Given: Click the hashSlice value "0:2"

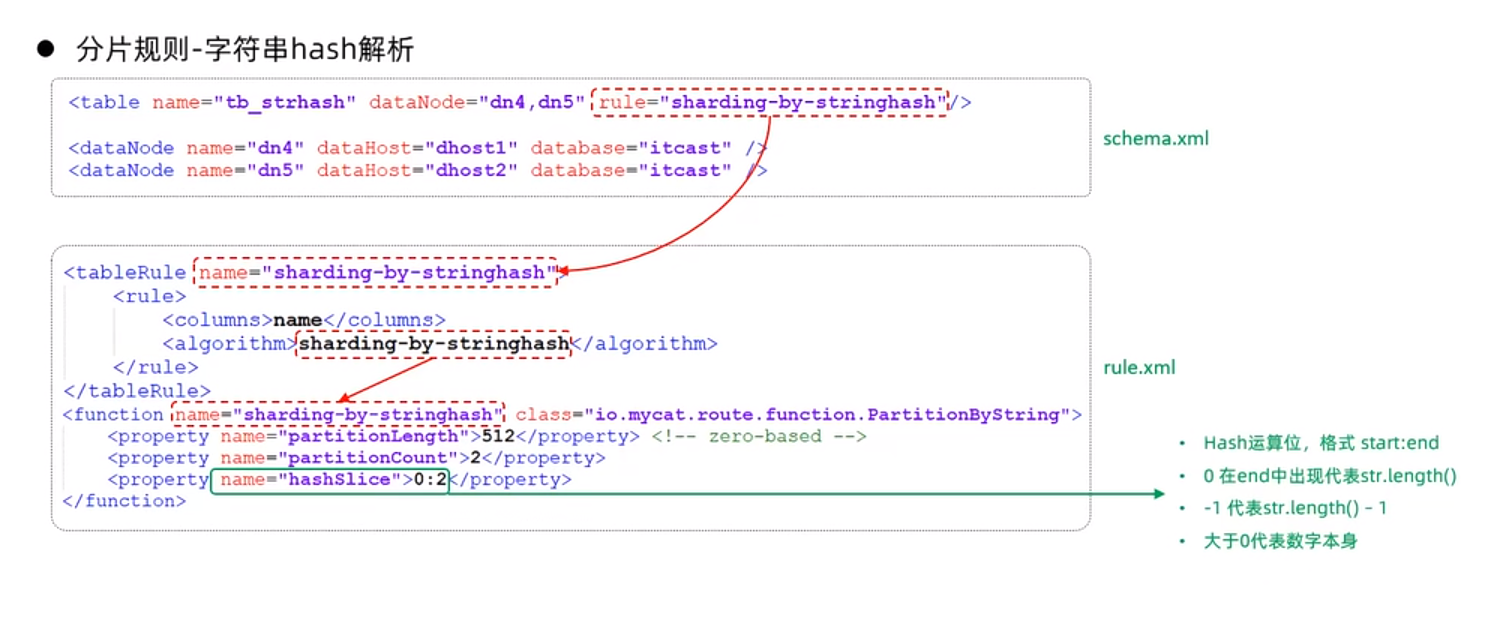Looking at the screenshot, I should (x=428, y=480).
